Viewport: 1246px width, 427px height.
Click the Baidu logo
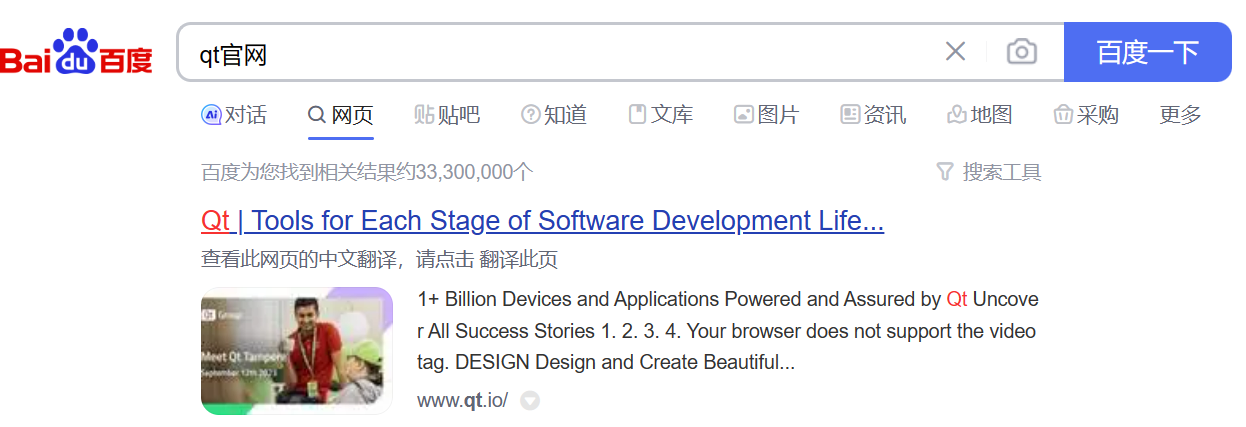coord(77,52)
